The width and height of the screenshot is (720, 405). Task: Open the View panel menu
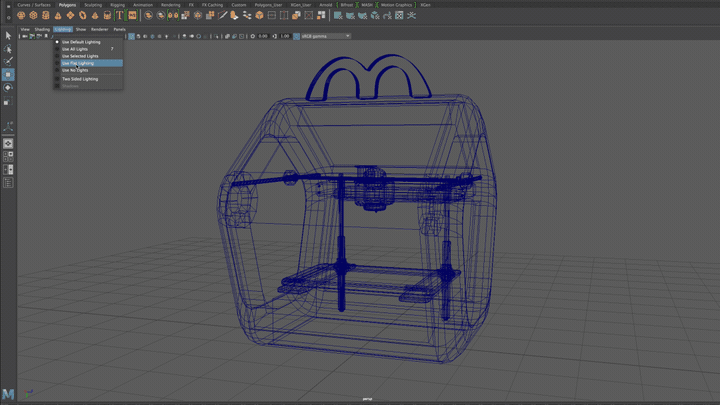coord(25,29)
